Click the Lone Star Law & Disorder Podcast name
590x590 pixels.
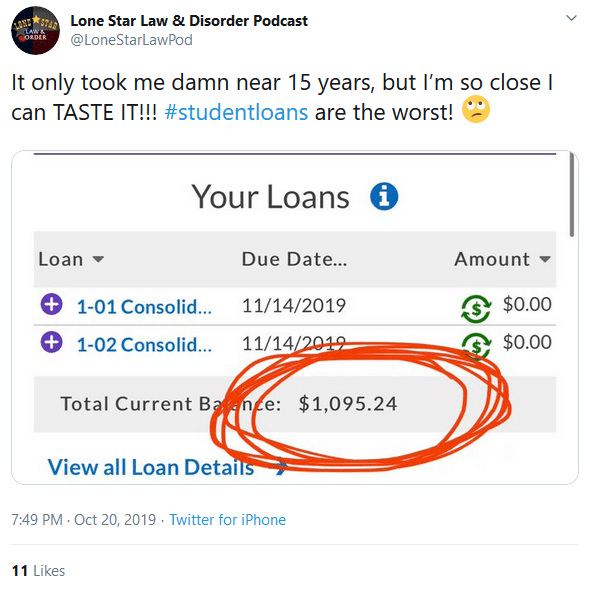point(189,21)
